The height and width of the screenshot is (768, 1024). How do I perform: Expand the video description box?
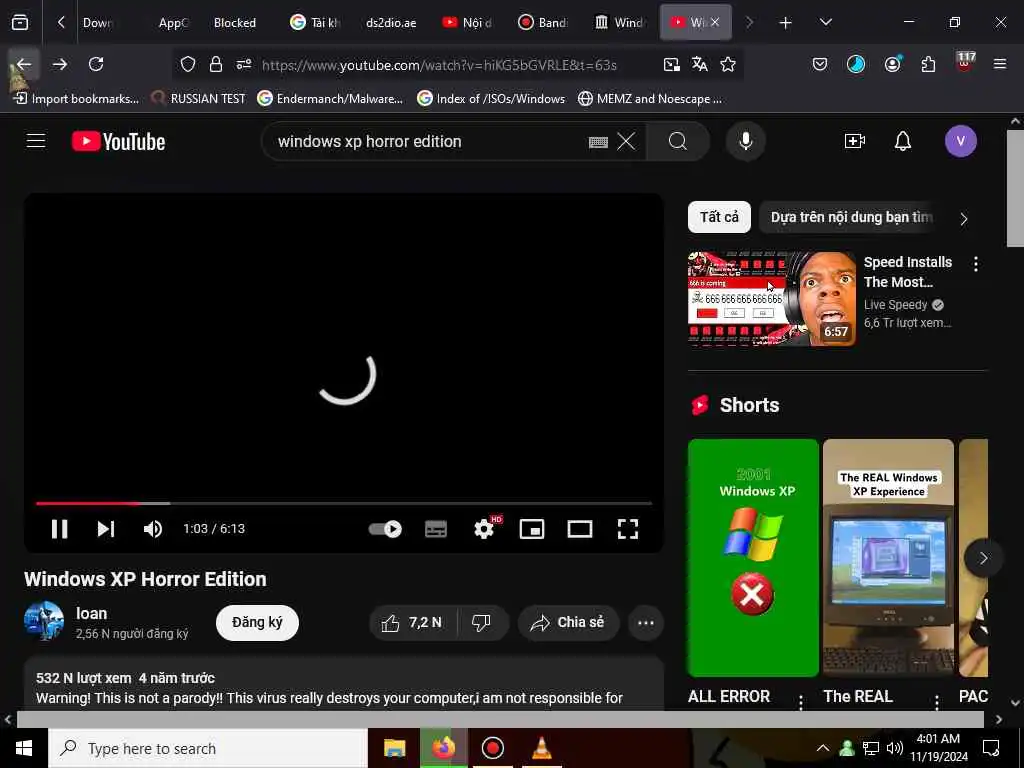tap(344, 684)
